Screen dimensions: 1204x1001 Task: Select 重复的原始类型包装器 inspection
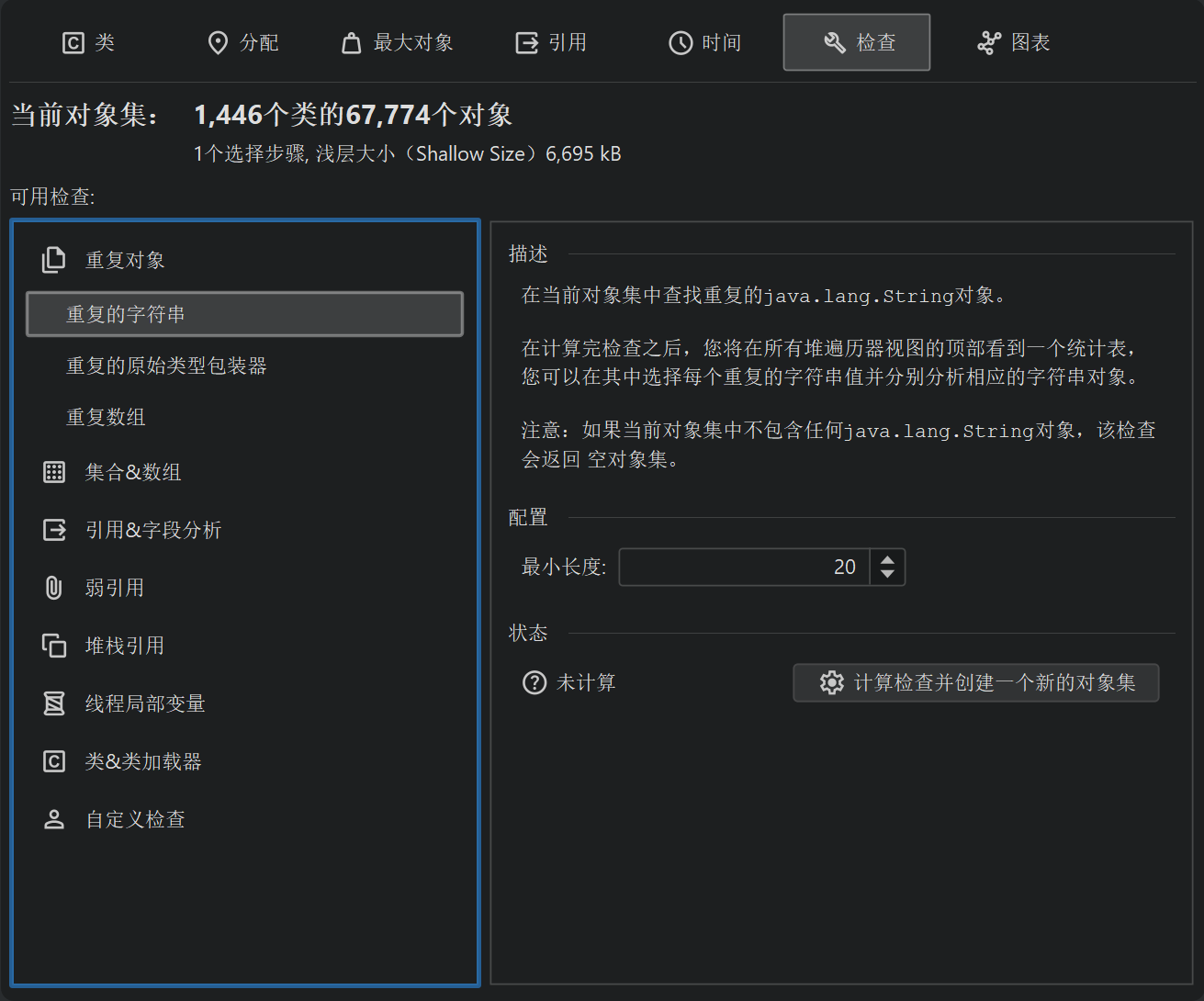(166, 366)
